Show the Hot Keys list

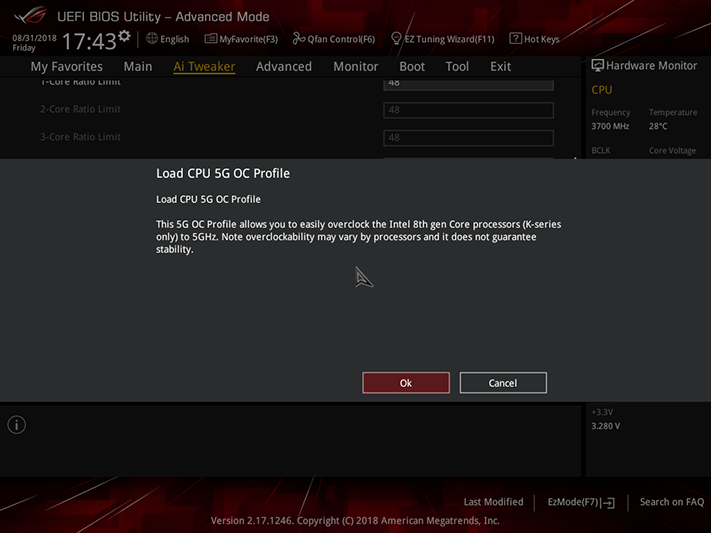(541, 39)
